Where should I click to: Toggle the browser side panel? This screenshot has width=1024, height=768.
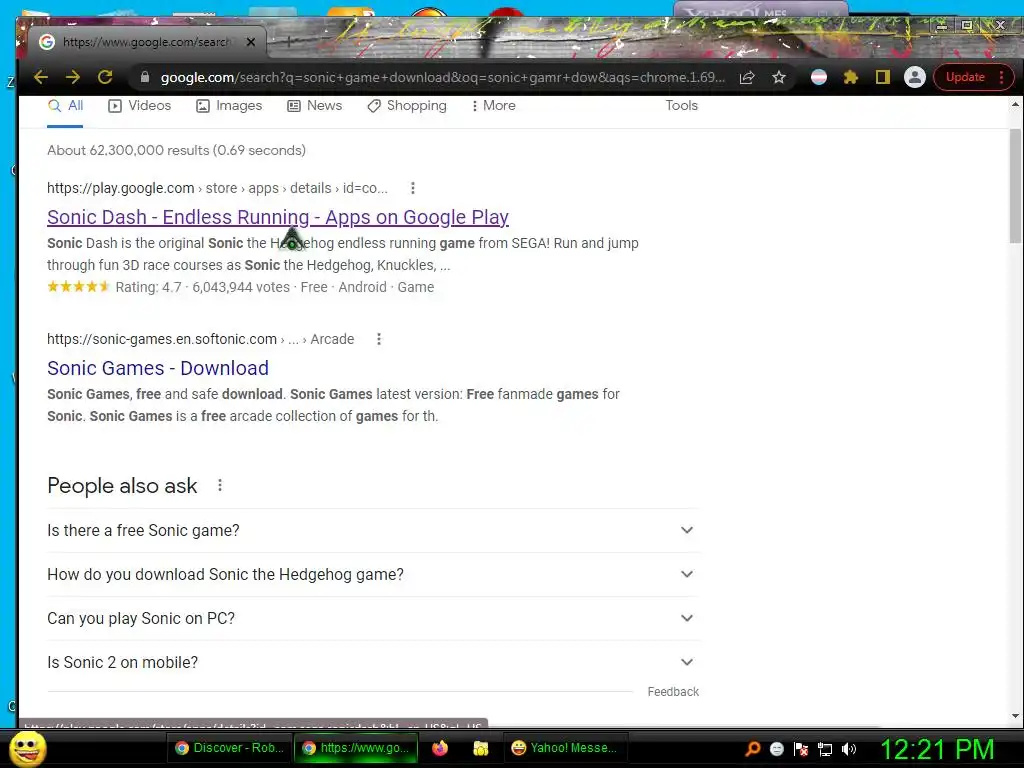pos(883,77)
